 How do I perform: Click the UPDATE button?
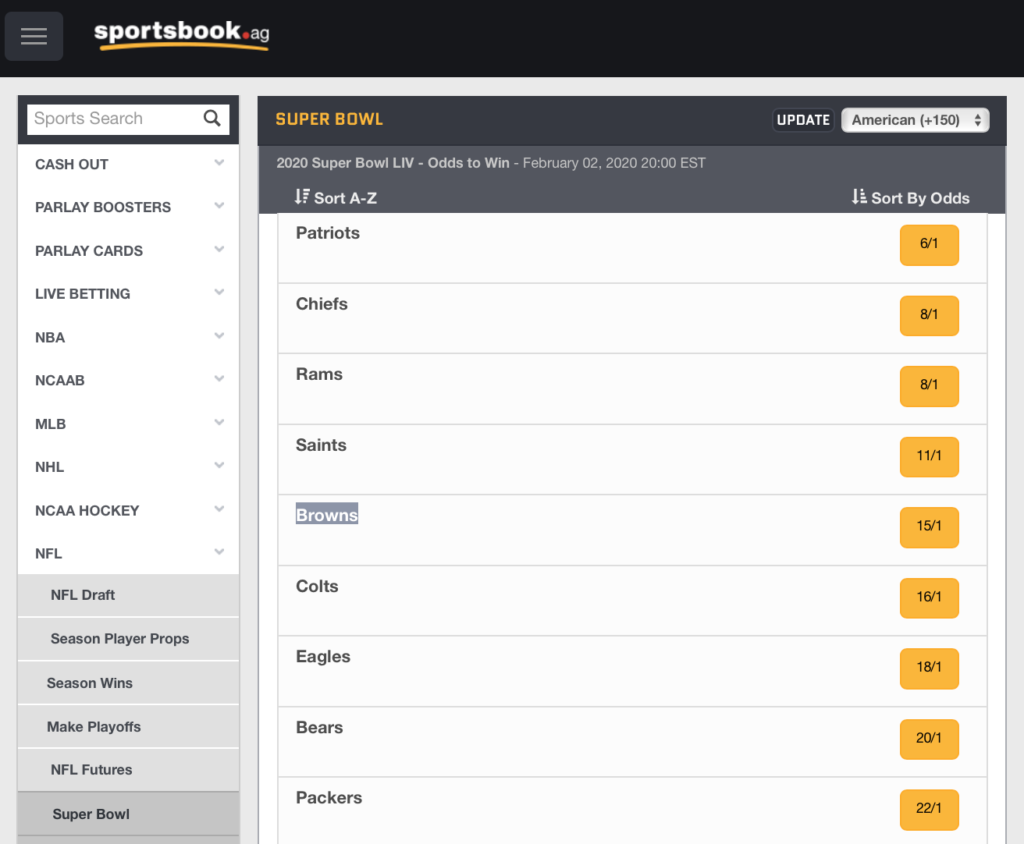[803, 120]
